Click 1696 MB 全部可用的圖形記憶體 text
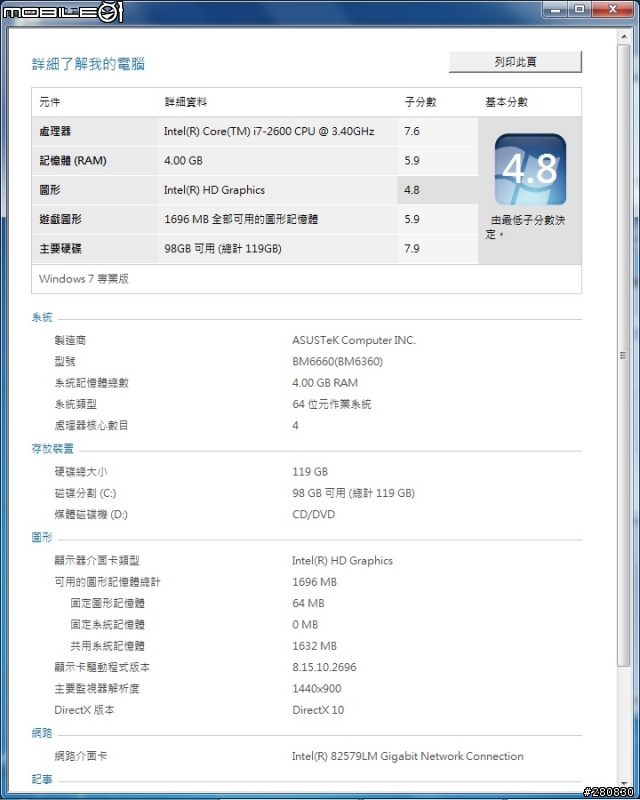 (x=241, y=219)
